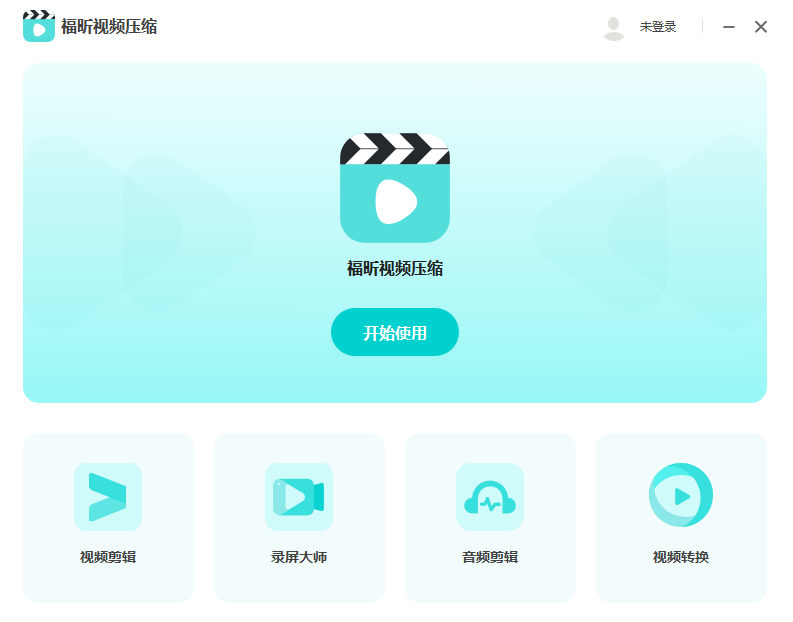Click 福昕视频压缩 title under the large icon
The height and width of the screenshot is (622, 793).
point(394,269)
